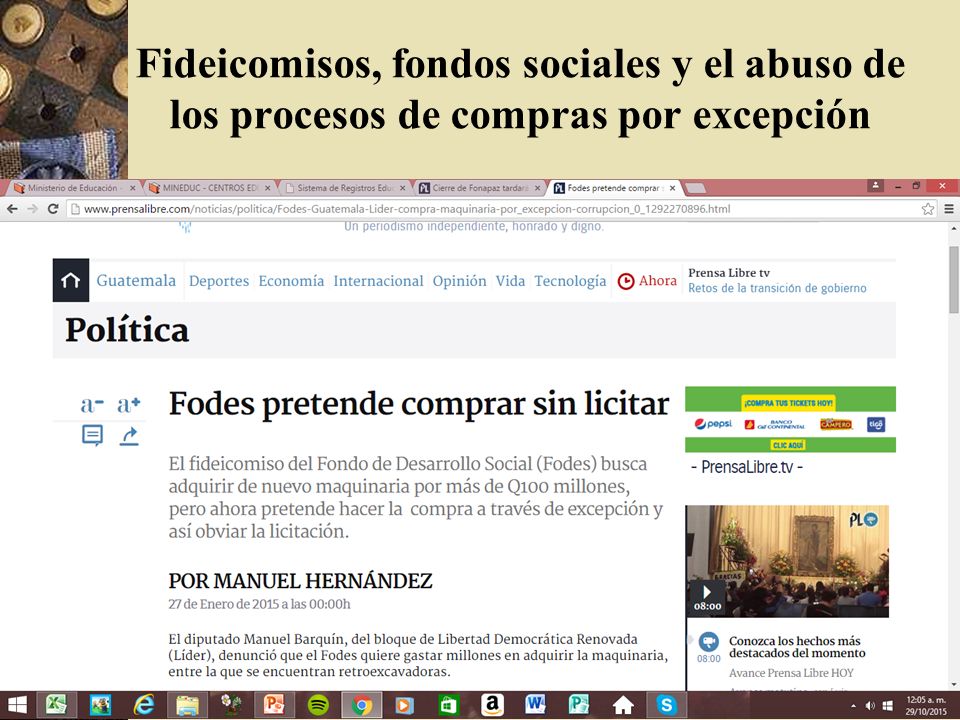Switch to PowerPoint in the taskbar

[x=274, y=705]
